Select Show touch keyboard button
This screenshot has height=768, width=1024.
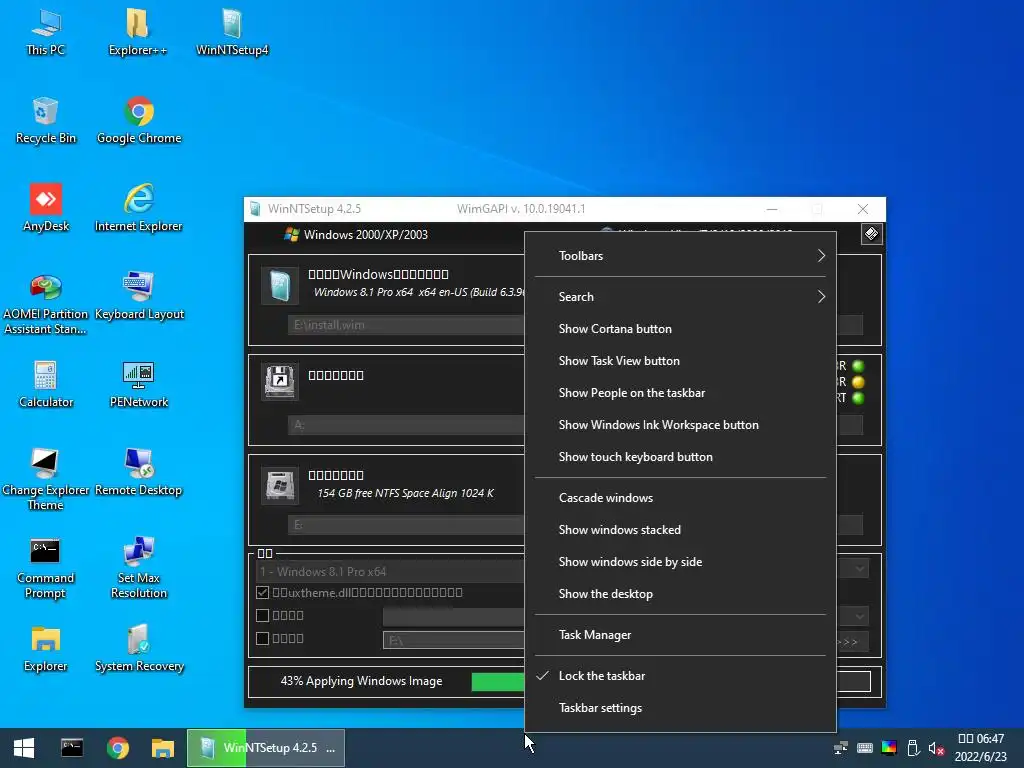(680, 456)
